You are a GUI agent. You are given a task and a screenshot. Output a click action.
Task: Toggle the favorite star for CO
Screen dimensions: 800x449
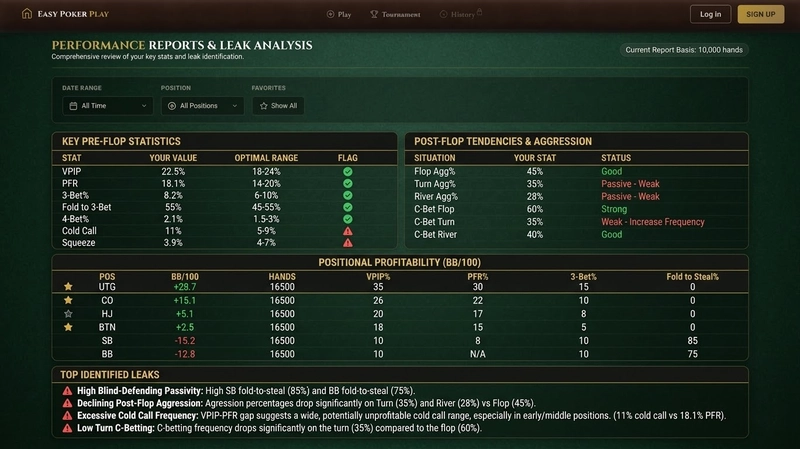tap(68, 300)
